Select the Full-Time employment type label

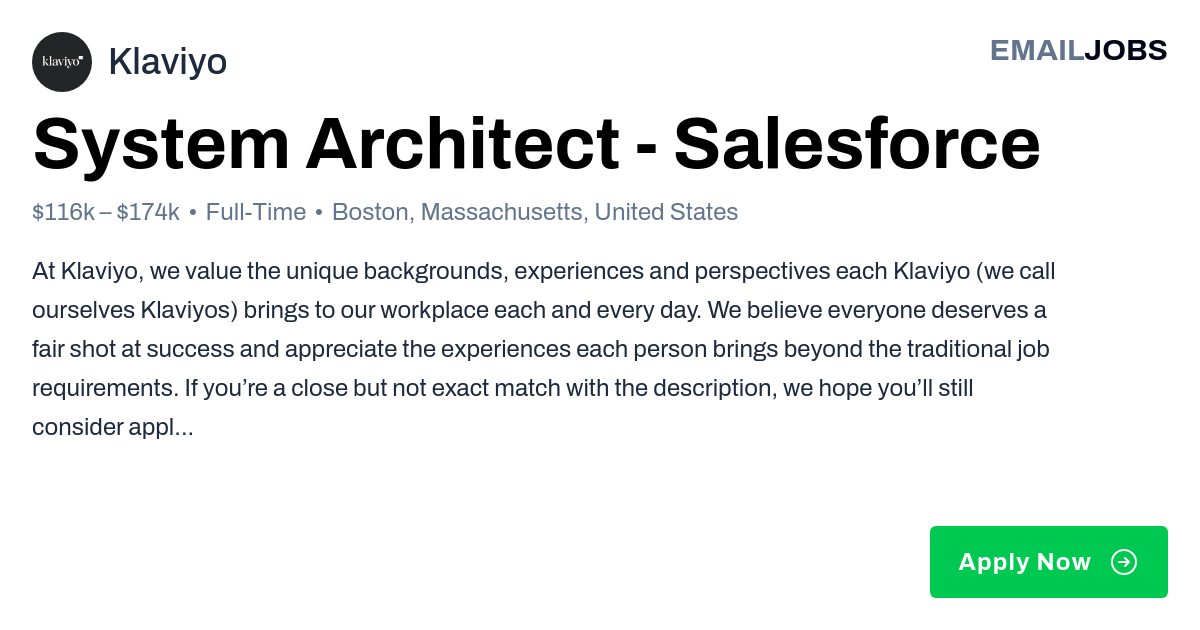tap(256, 212)
